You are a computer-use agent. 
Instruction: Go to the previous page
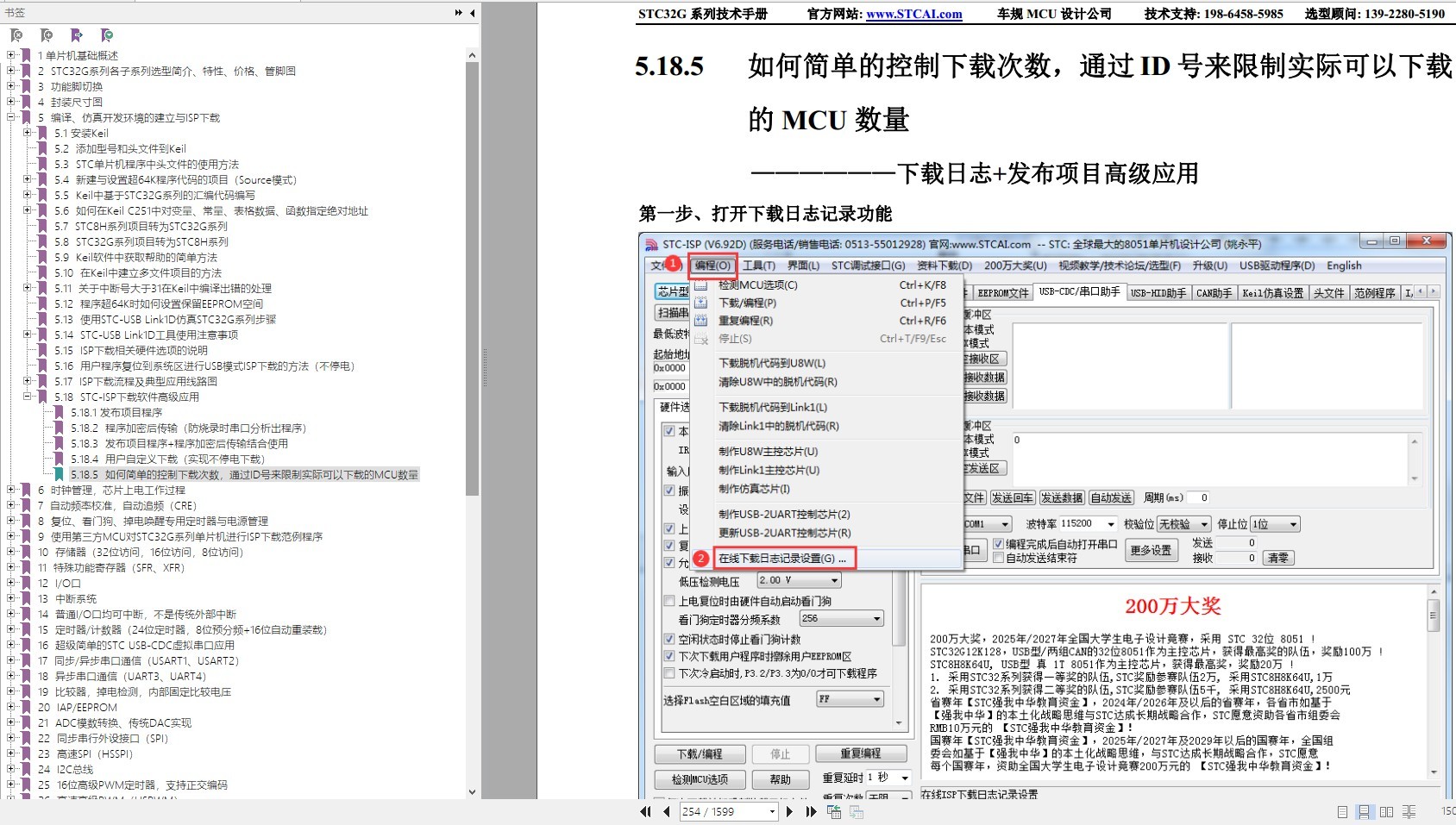666,811
